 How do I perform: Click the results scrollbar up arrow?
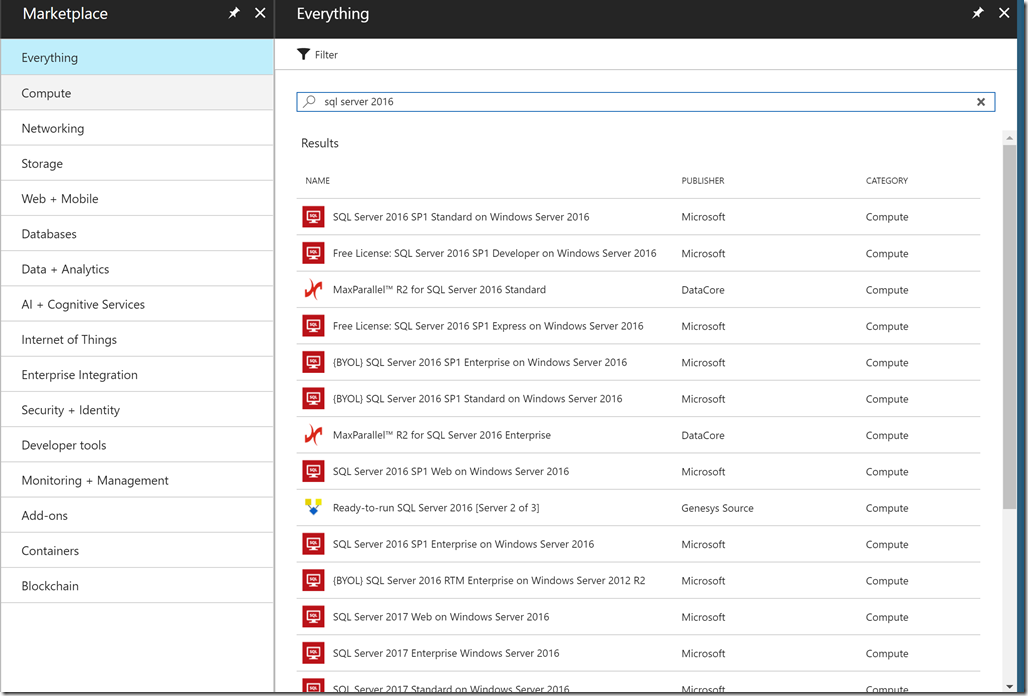[1009, 138]
